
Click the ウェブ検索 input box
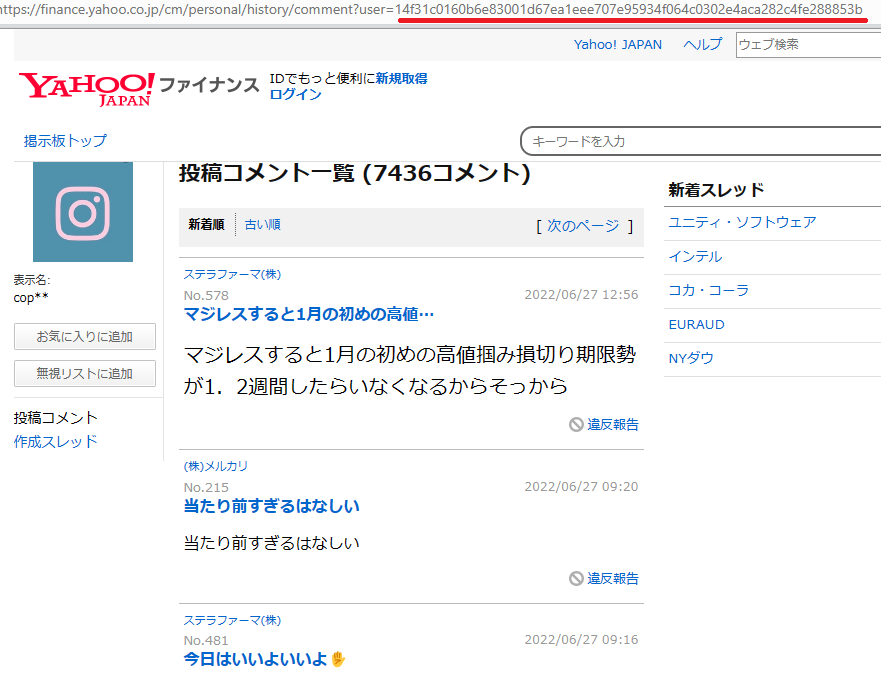807,45
